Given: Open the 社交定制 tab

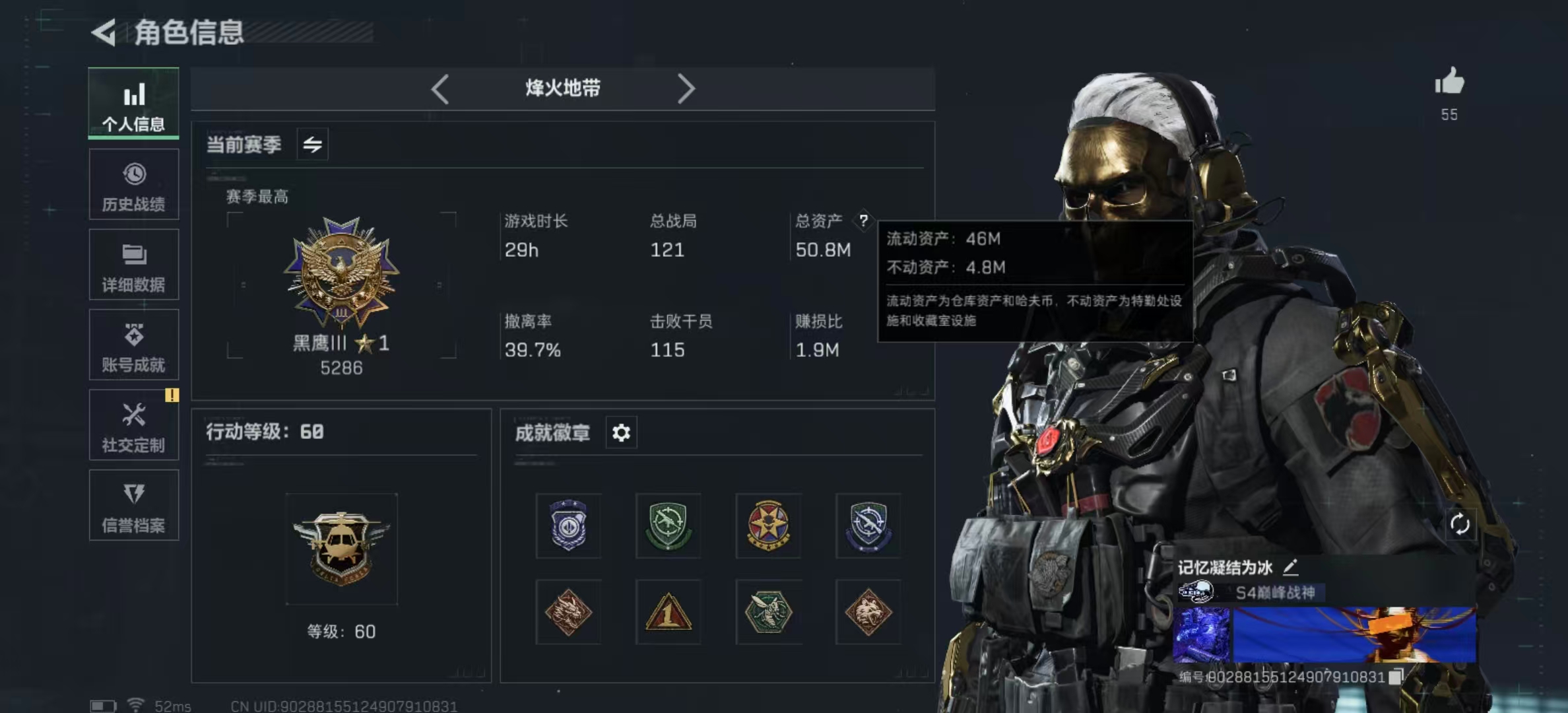Looking at the screenshot, I should pyautogui.click(x=134, y=425).
